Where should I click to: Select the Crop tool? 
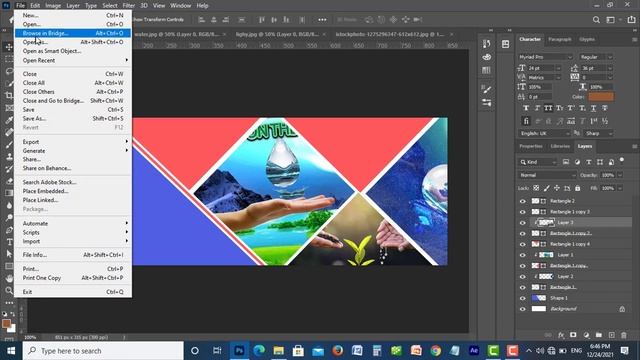(9, 96)
